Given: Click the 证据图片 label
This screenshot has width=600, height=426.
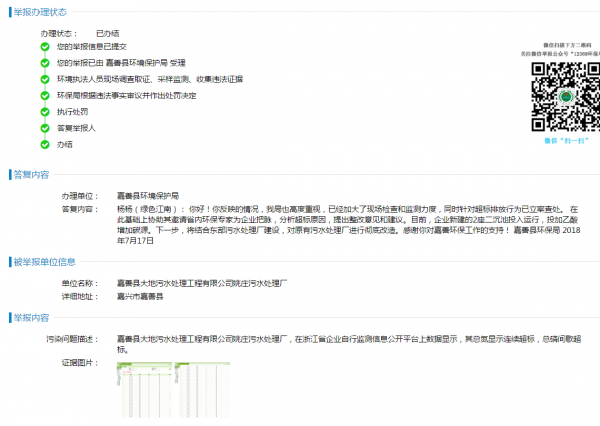Looking at the screenshot, I should tap(80, 362).
